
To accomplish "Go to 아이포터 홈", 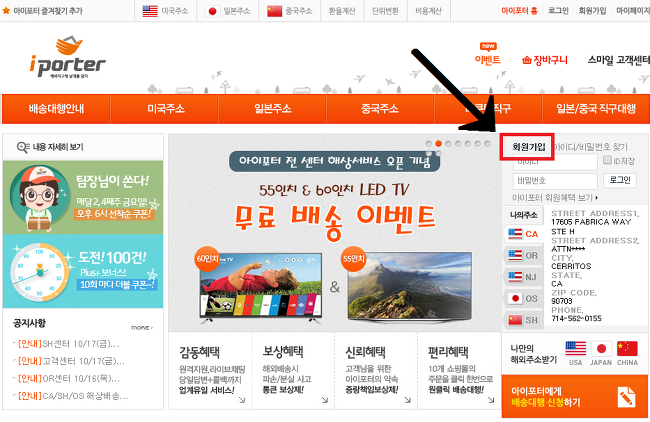I will (519, 11).
